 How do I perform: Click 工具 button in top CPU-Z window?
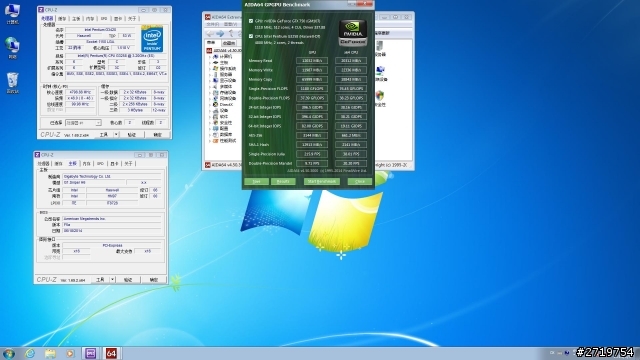(x=104, y=135)
